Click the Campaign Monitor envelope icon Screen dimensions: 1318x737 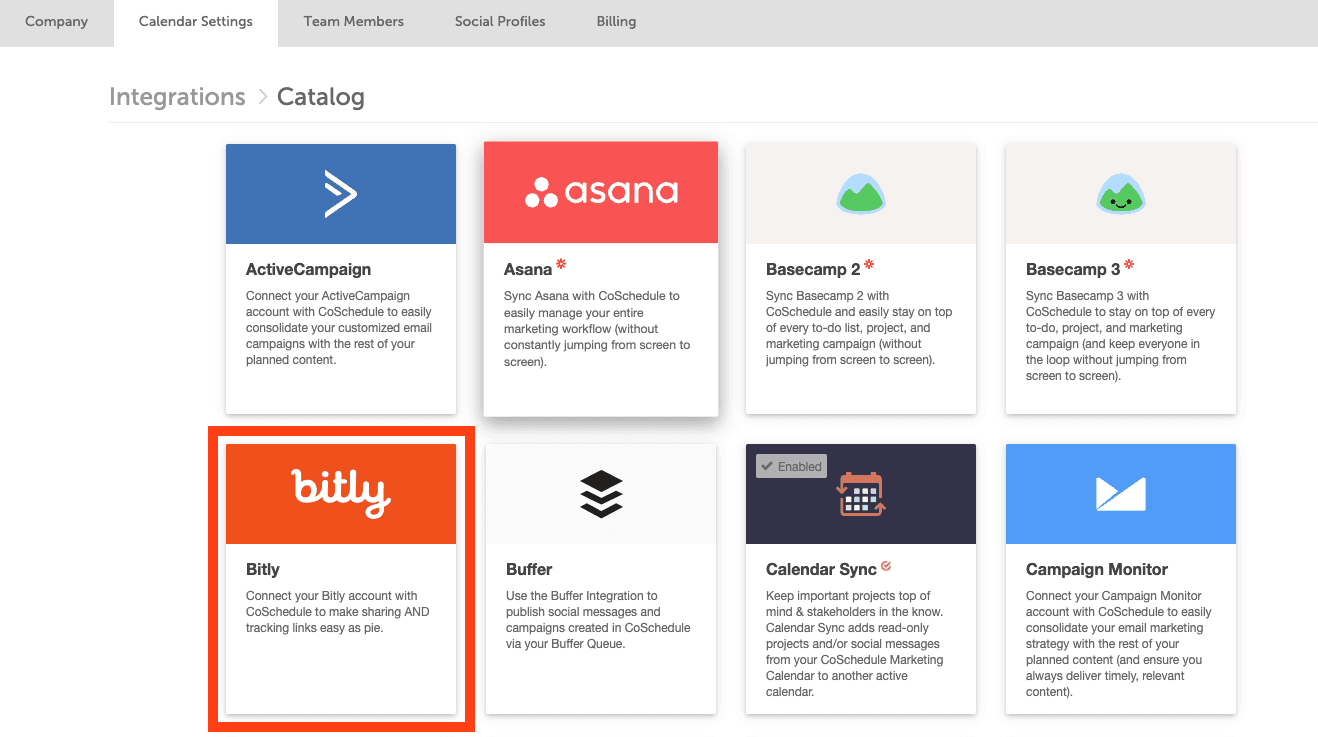coord(1121,494)
